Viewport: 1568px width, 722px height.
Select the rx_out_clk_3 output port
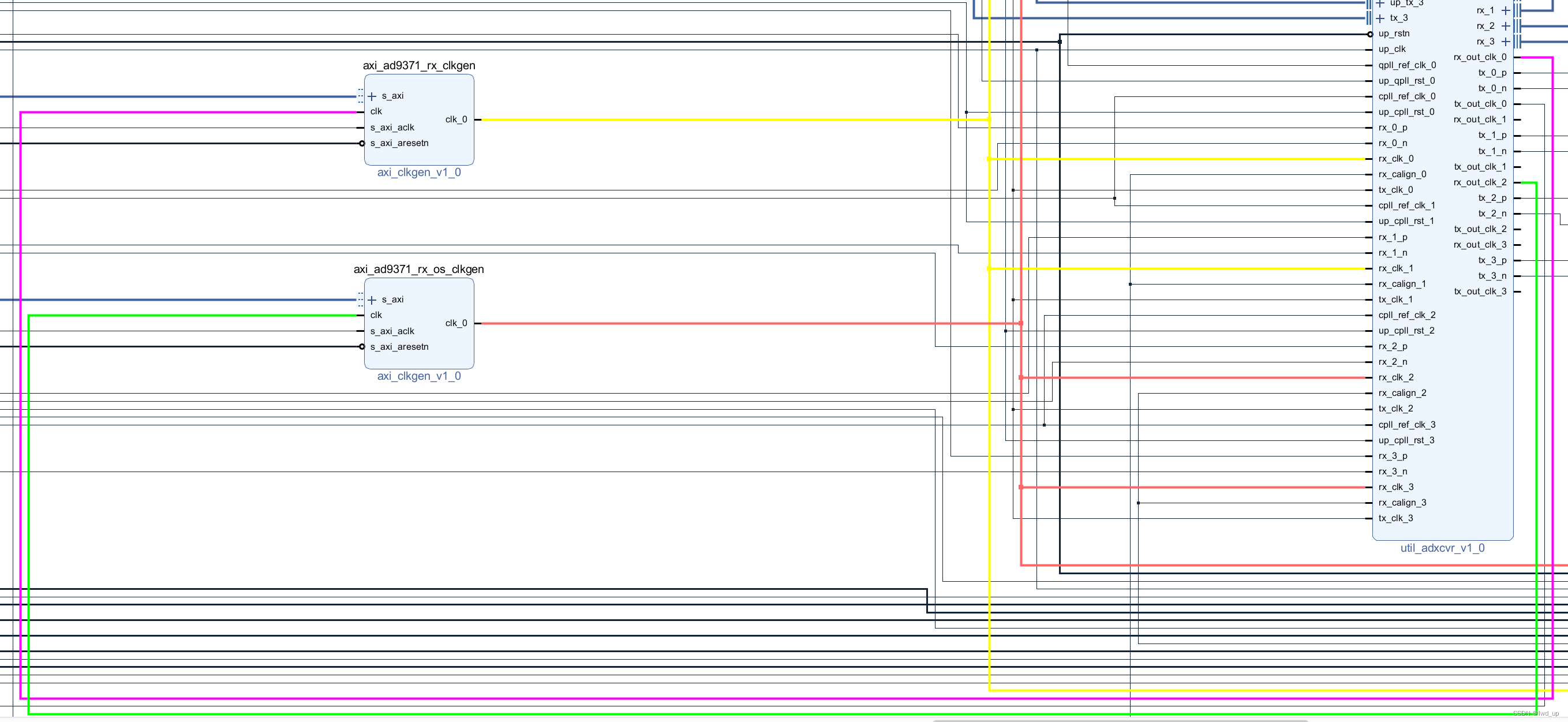(x=1480, y=245)
